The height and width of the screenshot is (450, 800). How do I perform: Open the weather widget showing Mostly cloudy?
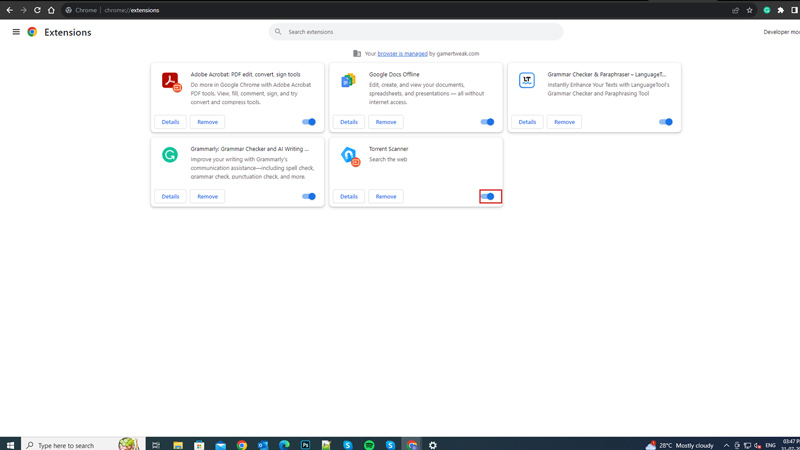680,445
